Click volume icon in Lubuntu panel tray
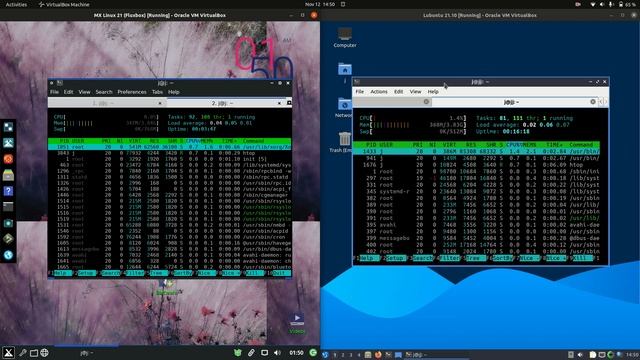 point(580,355)
